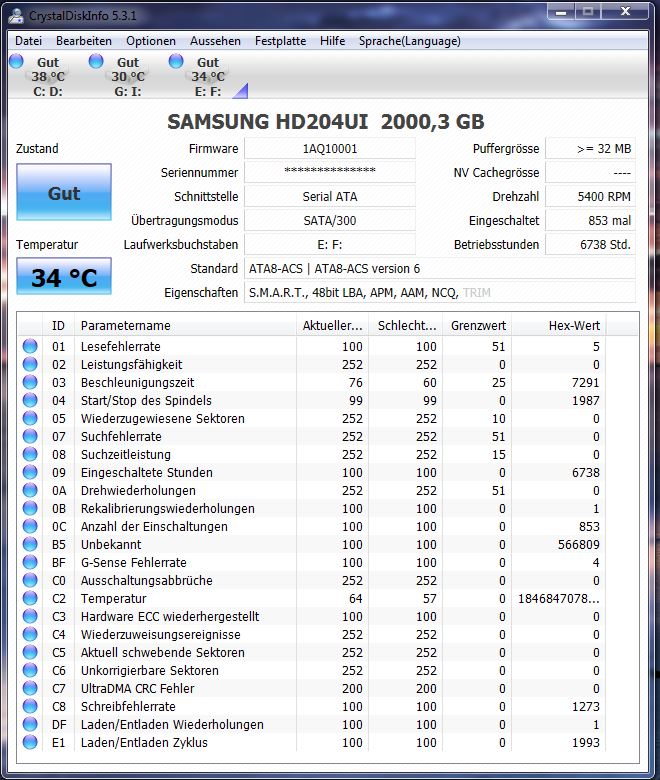Click hex value 7291 in Beschleunigungszeit row
The height and width of the screenshot is (780, 660).
[585, 382]
